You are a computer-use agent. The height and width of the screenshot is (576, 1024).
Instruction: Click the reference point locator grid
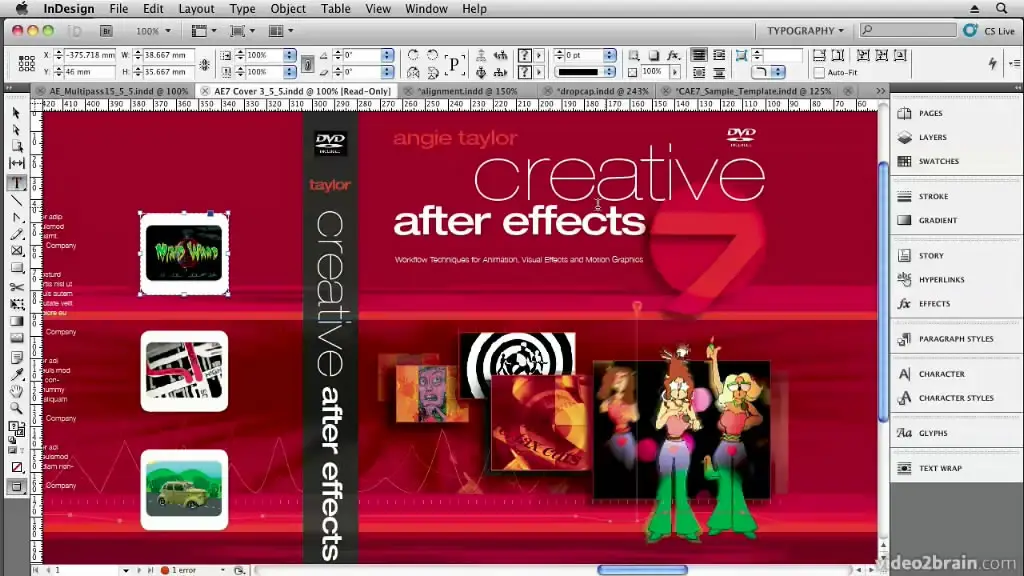27,63
